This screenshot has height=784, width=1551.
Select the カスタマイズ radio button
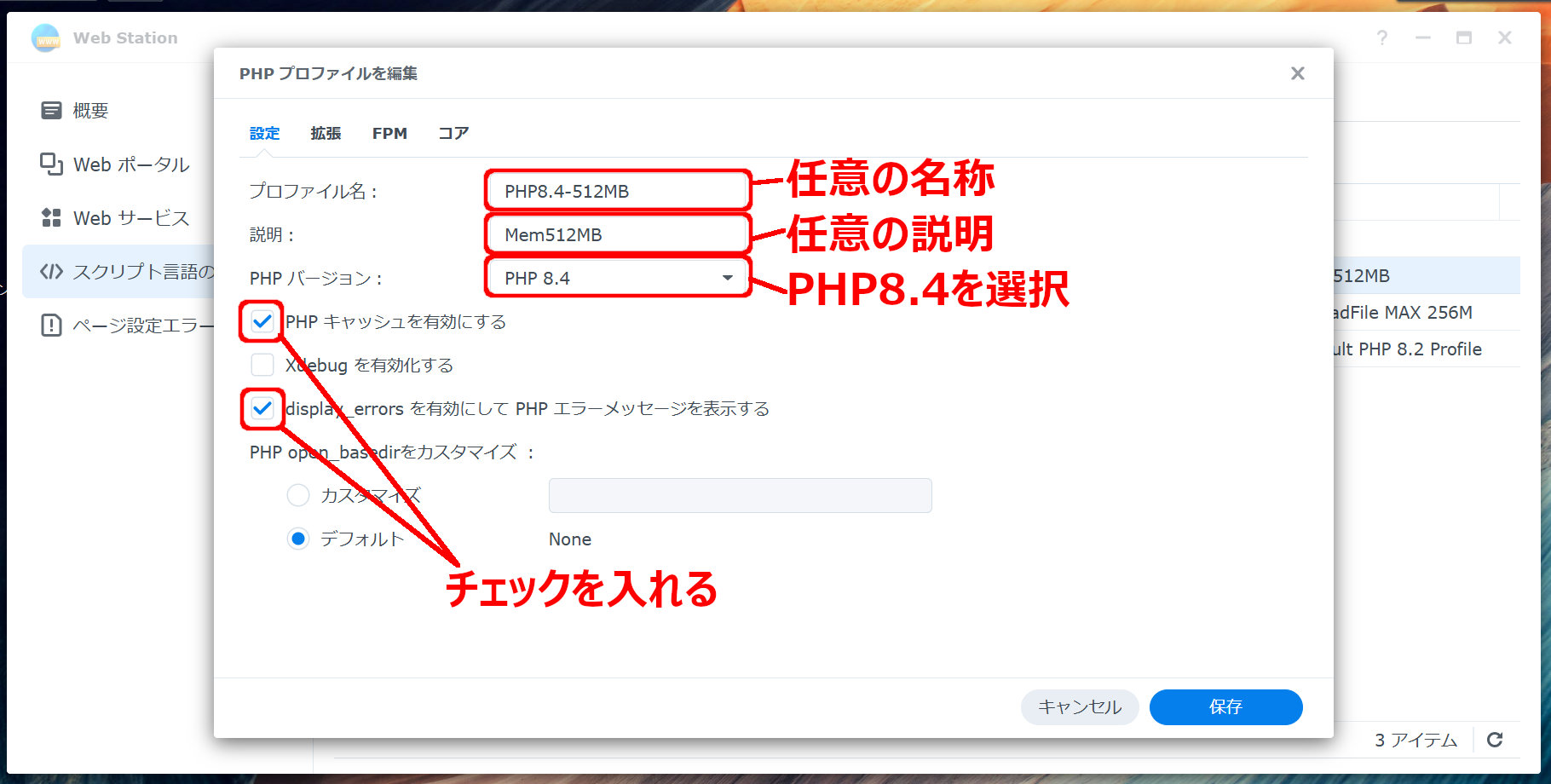pyautogui.click(x=298, y=495)
